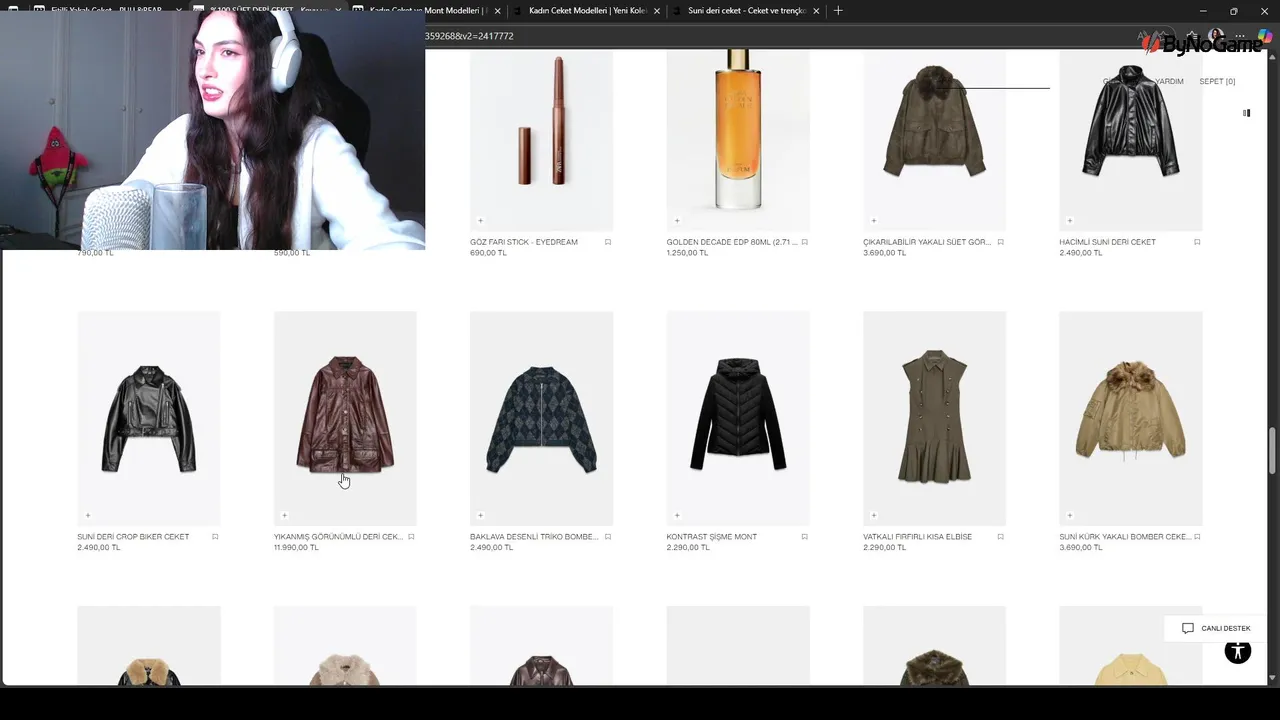Click the plus icon on Suni Deri Crop Biker Ceket
This screenshot has height=720, width=1280.
pyautogui.click(x=88, y=516)
